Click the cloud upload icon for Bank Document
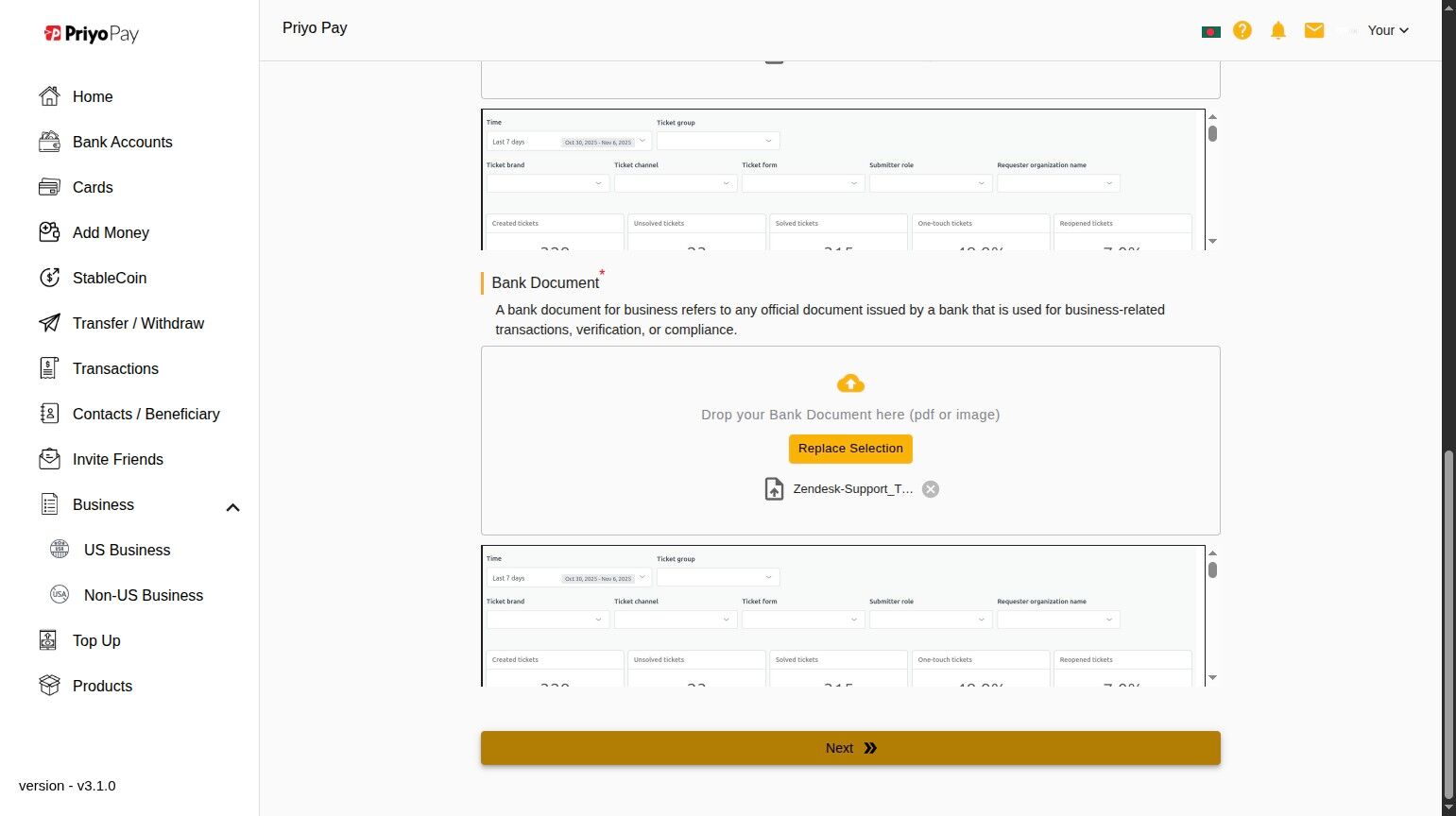This screenshot has height=816, width=1456. click(x=850, y=382)
